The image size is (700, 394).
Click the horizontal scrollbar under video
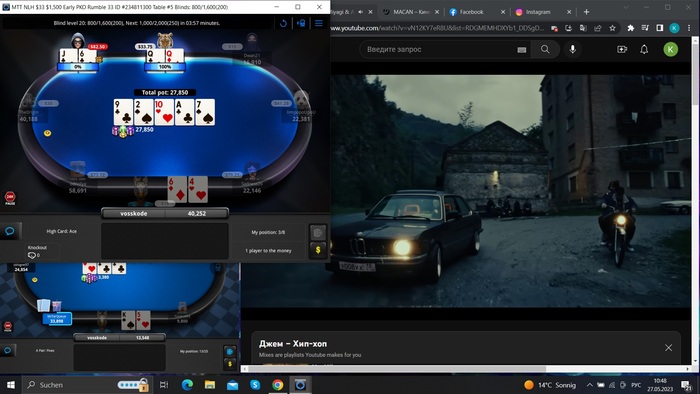coord(397,369)
